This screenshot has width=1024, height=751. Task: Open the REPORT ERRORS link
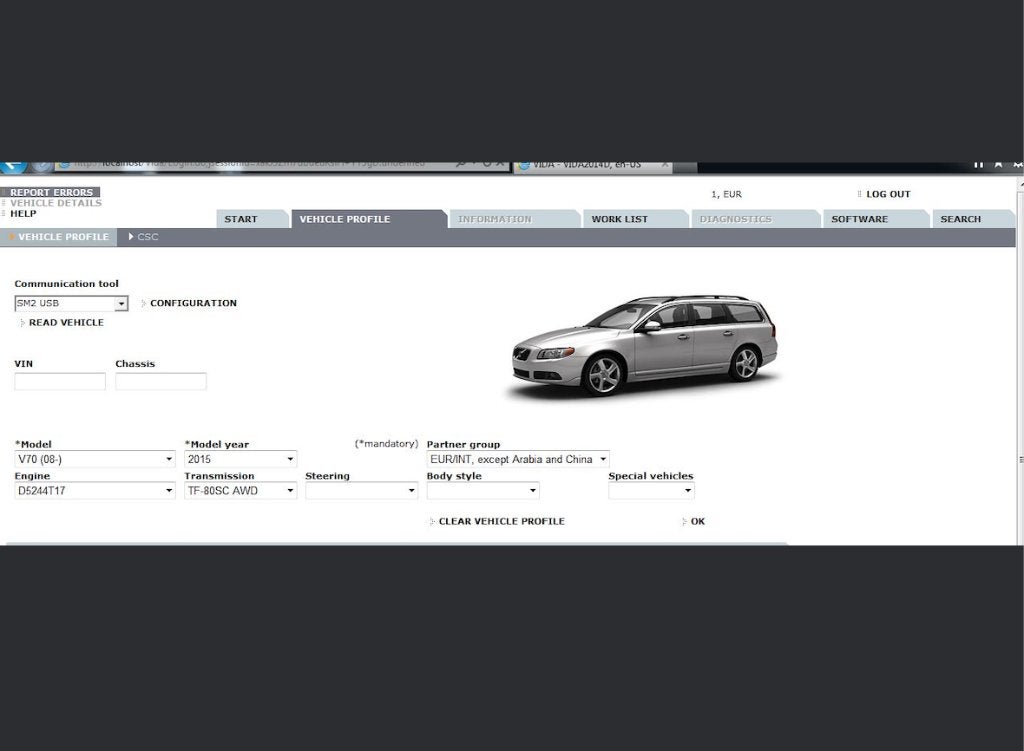click(52, 192)
